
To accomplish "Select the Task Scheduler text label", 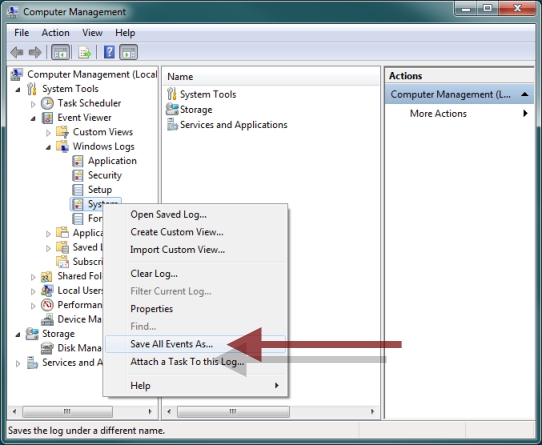I will coord(89,103).
